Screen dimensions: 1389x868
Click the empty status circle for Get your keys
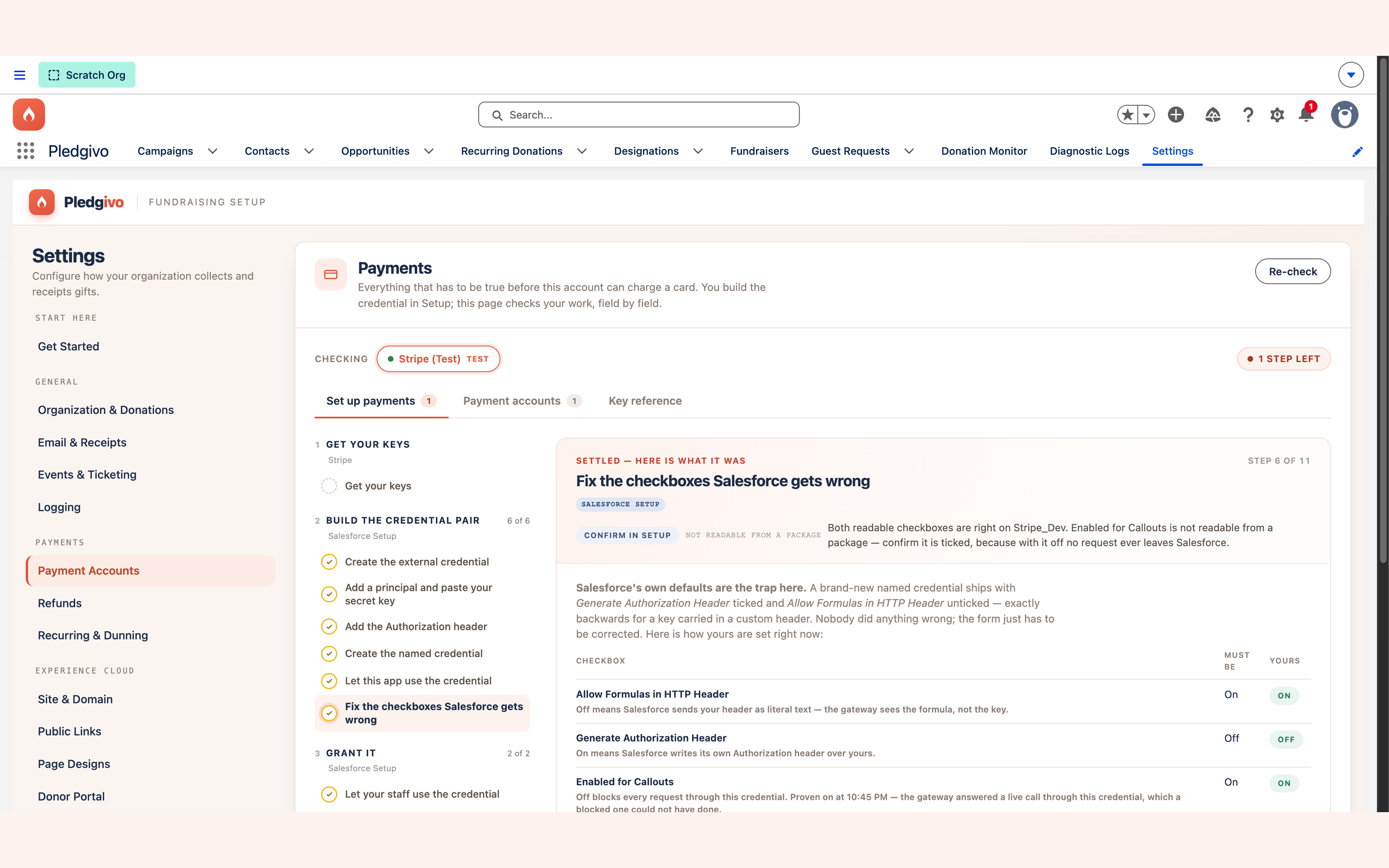pyautogui.click(x=329, y=486)
